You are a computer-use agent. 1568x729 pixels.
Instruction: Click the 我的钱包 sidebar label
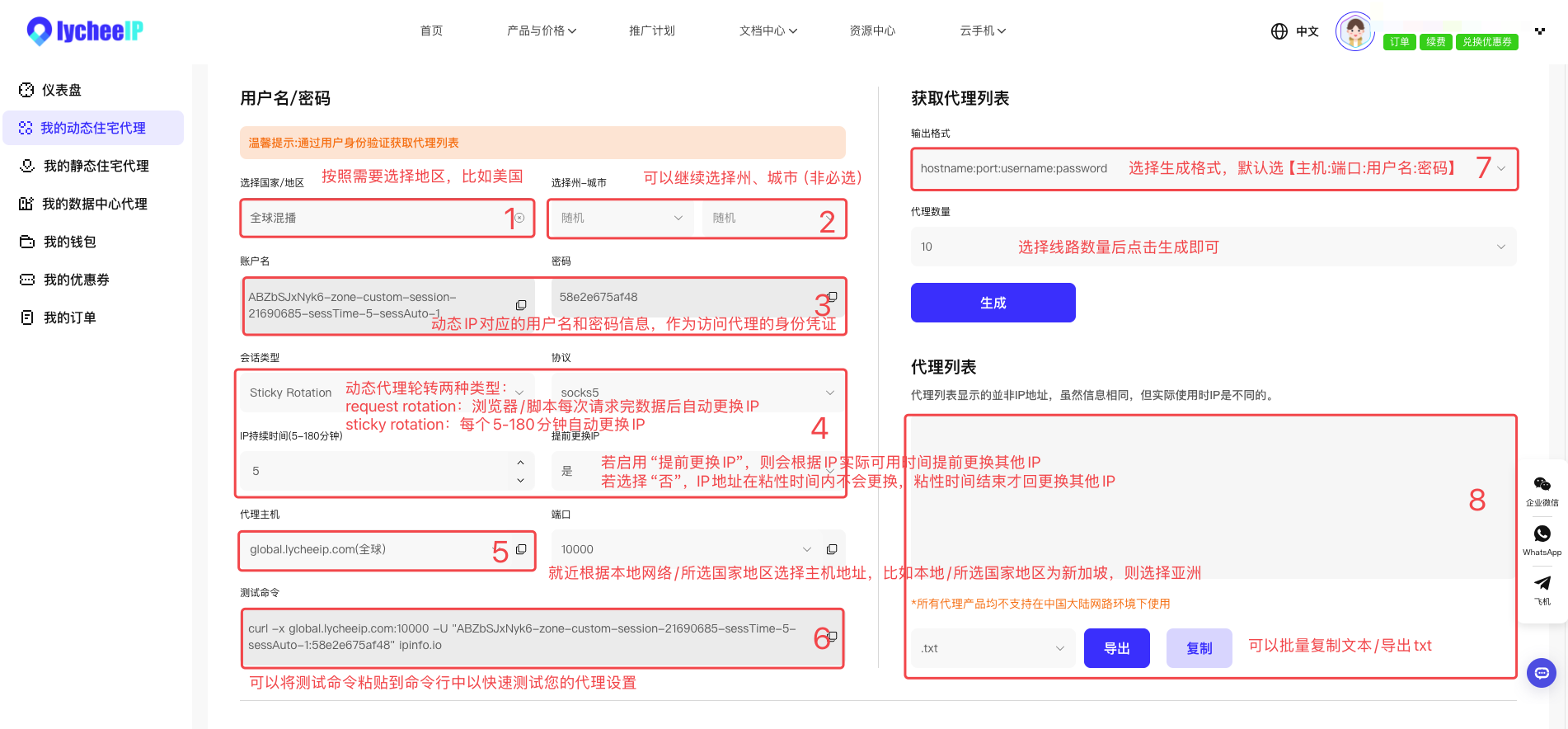coord(70,242)
